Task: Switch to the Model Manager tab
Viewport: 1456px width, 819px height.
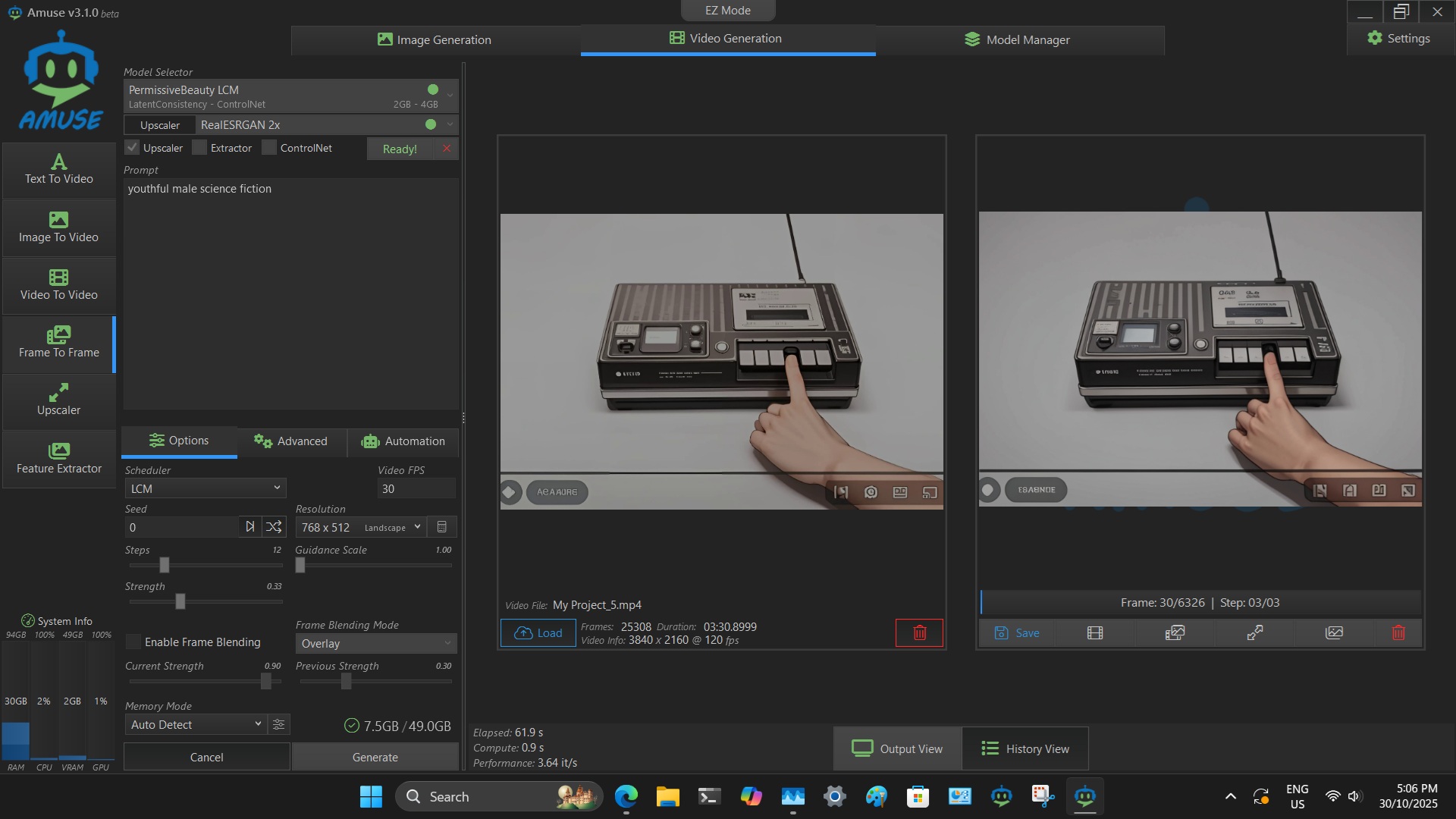Action: (1018, 39)
